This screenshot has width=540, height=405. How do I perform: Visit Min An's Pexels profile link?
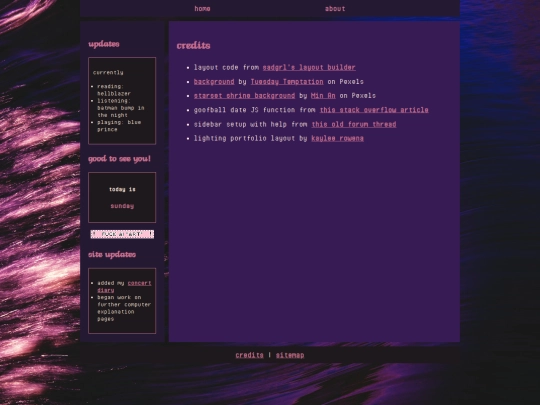(323, 96)
